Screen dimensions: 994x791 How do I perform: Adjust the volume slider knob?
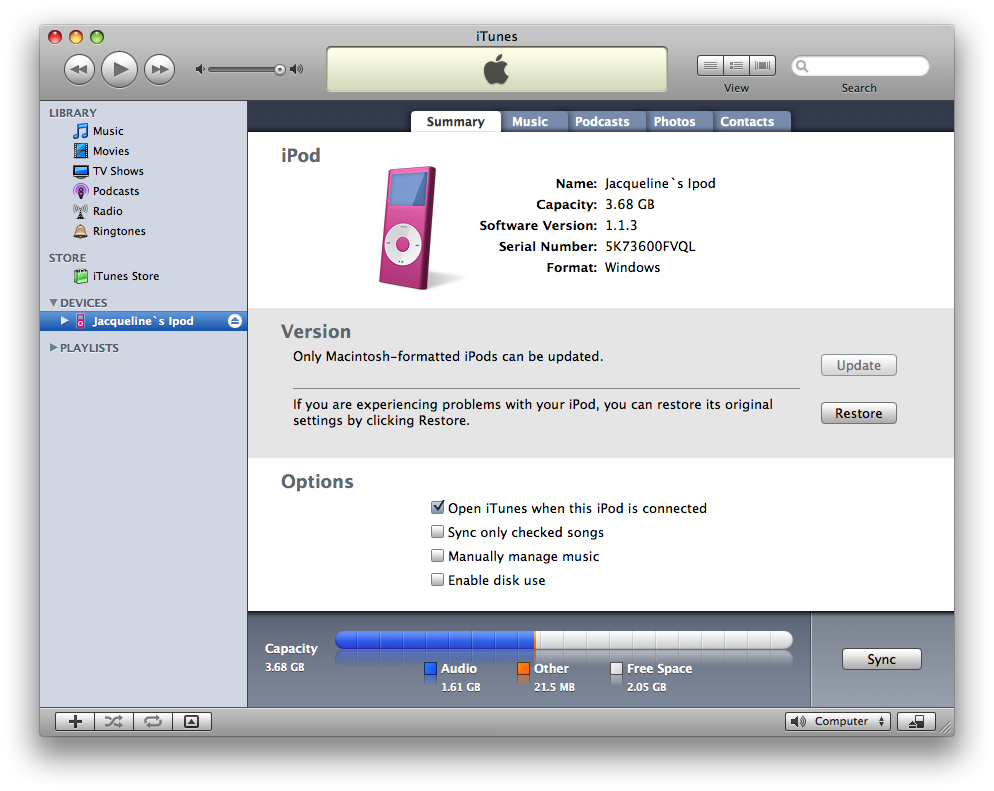point(280,70)
